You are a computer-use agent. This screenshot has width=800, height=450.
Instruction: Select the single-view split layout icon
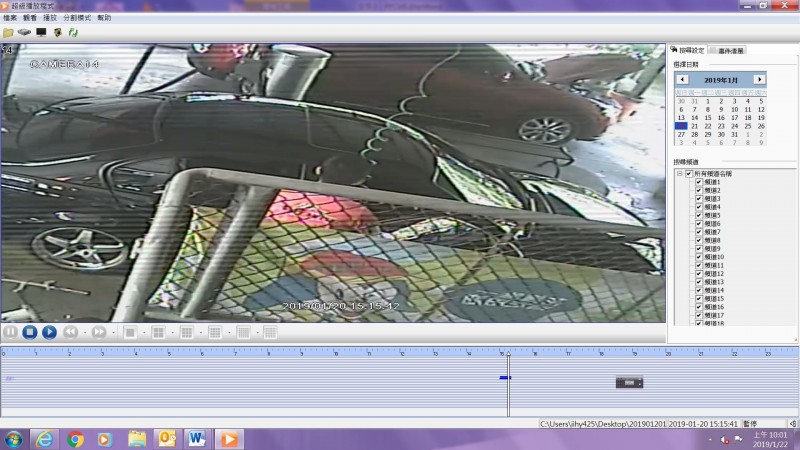130,332
